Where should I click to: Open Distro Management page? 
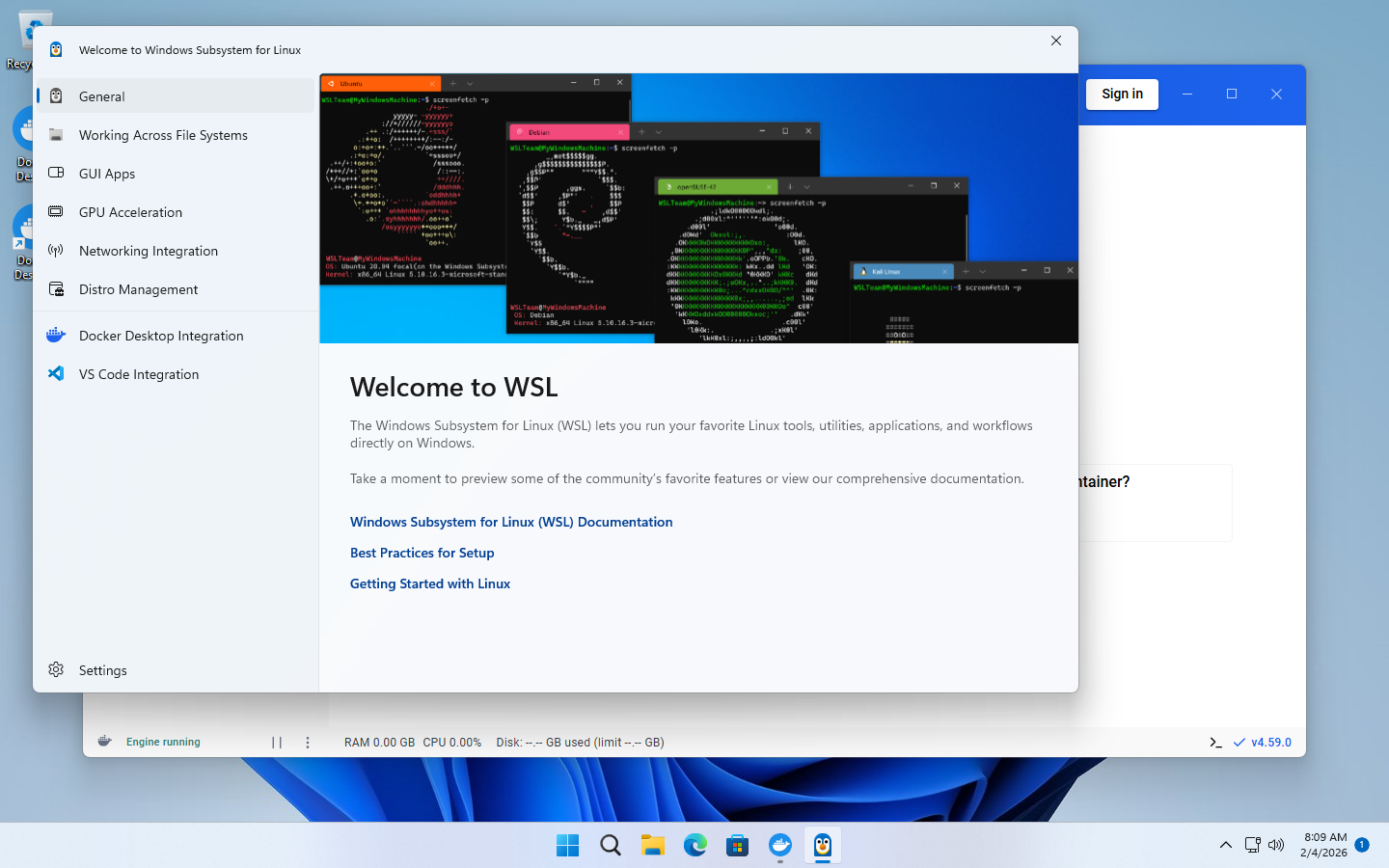(138, 289)
